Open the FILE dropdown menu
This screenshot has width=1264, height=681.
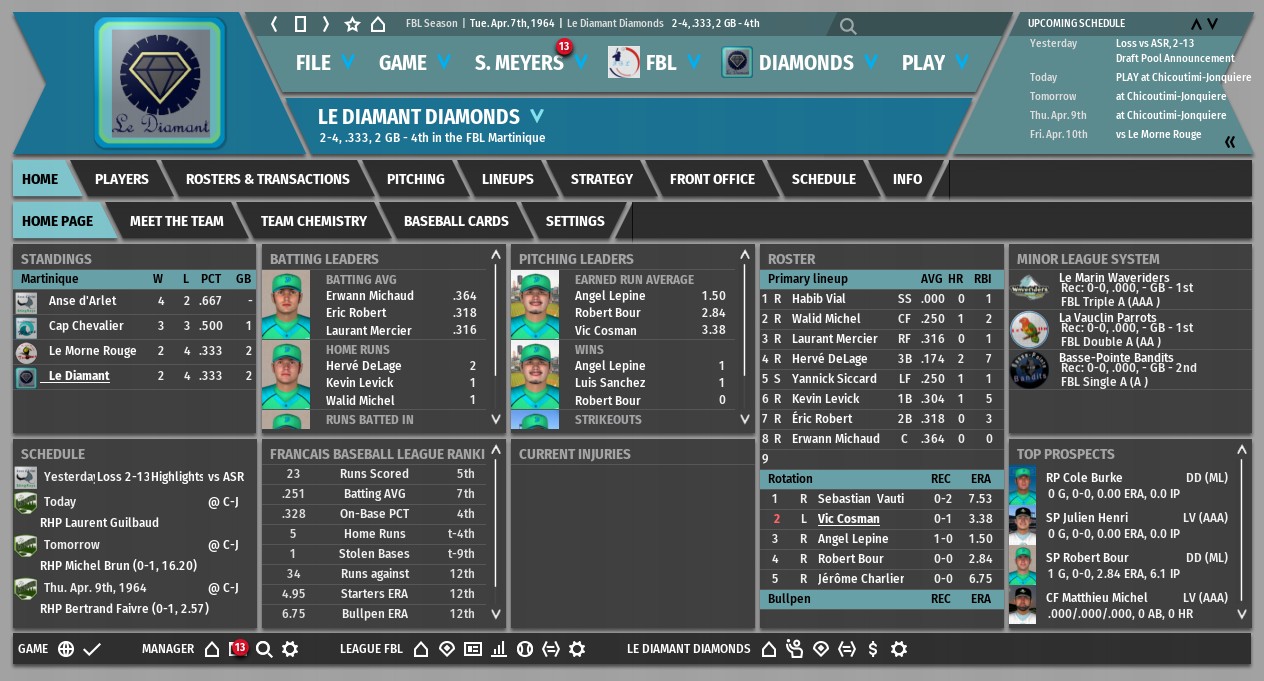coord(325,63)
